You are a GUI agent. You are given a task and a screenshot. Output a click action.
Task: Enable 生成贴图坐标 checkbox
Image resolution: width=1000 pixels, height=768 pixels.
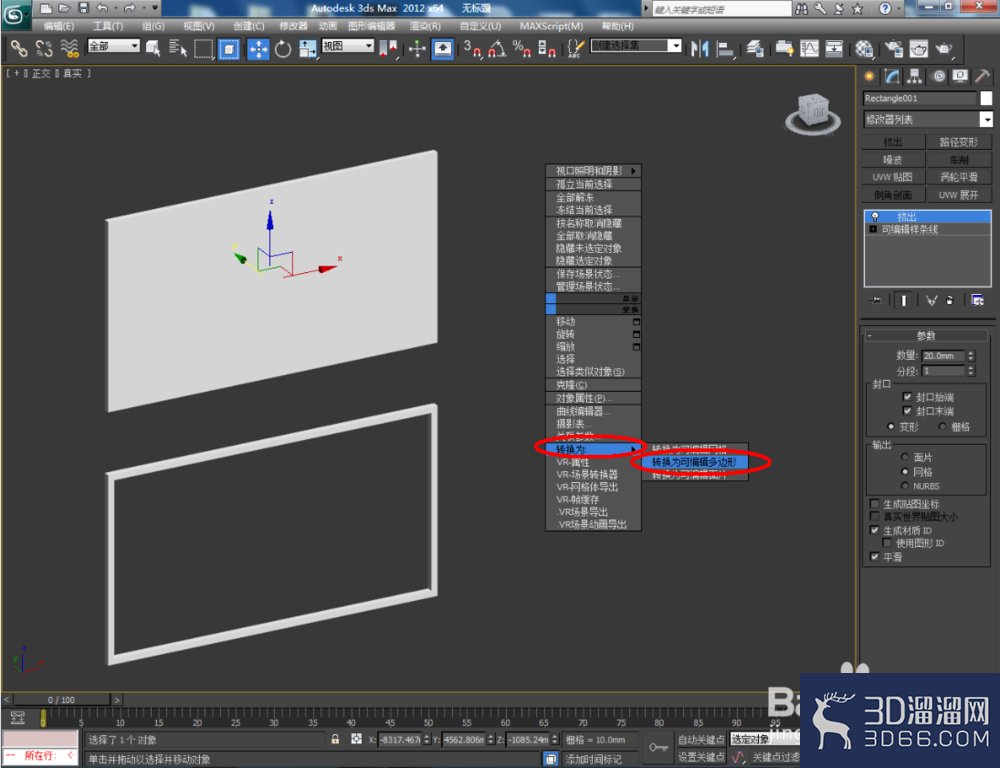click(874, 504)
